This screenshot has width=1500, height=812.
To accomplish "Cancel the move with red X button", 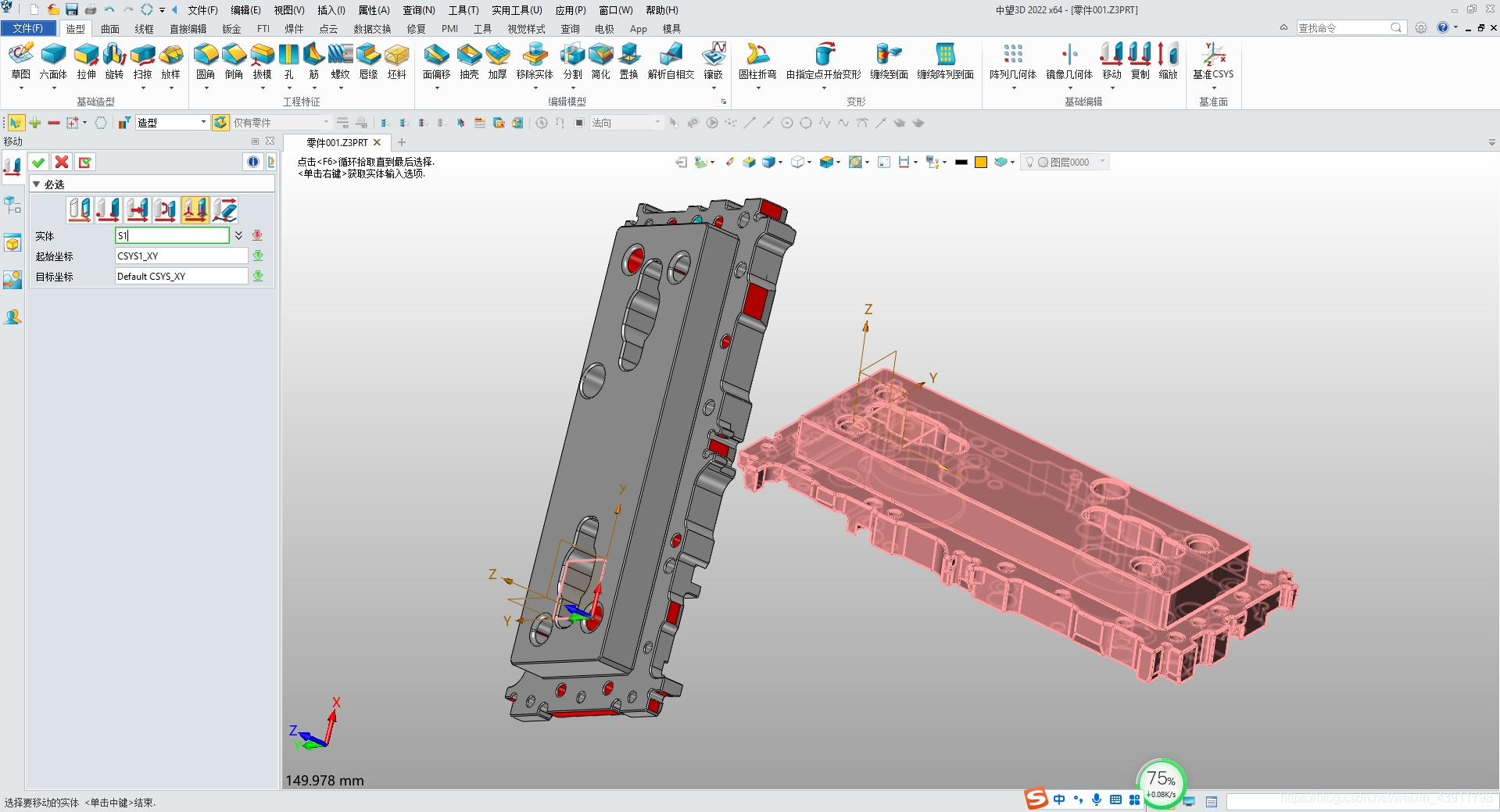I will (62, 162).
